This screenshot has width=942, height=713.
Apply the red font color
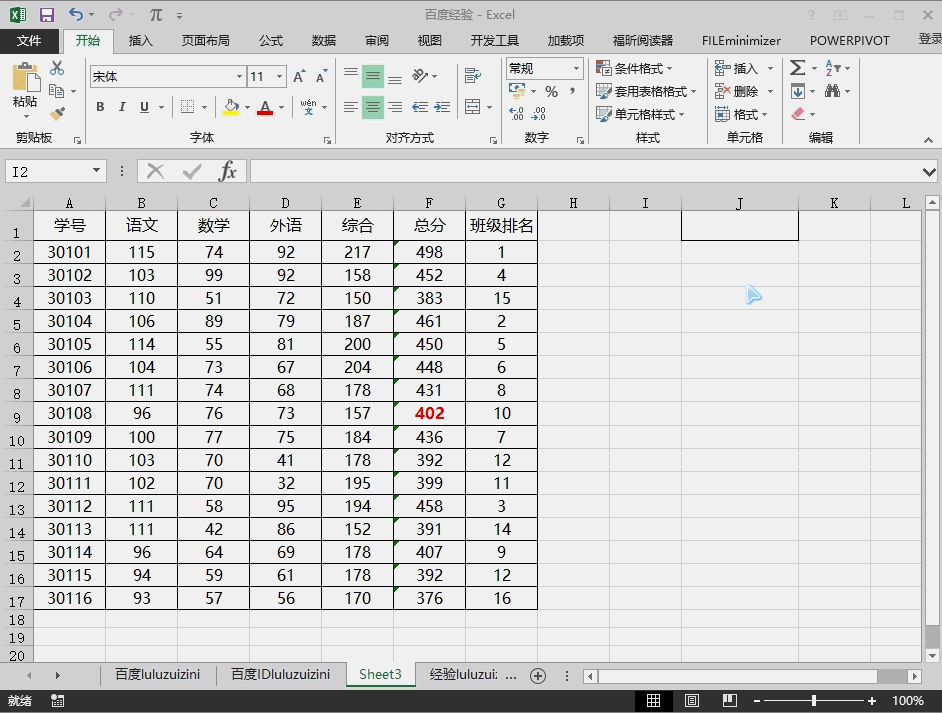[265, 107]
